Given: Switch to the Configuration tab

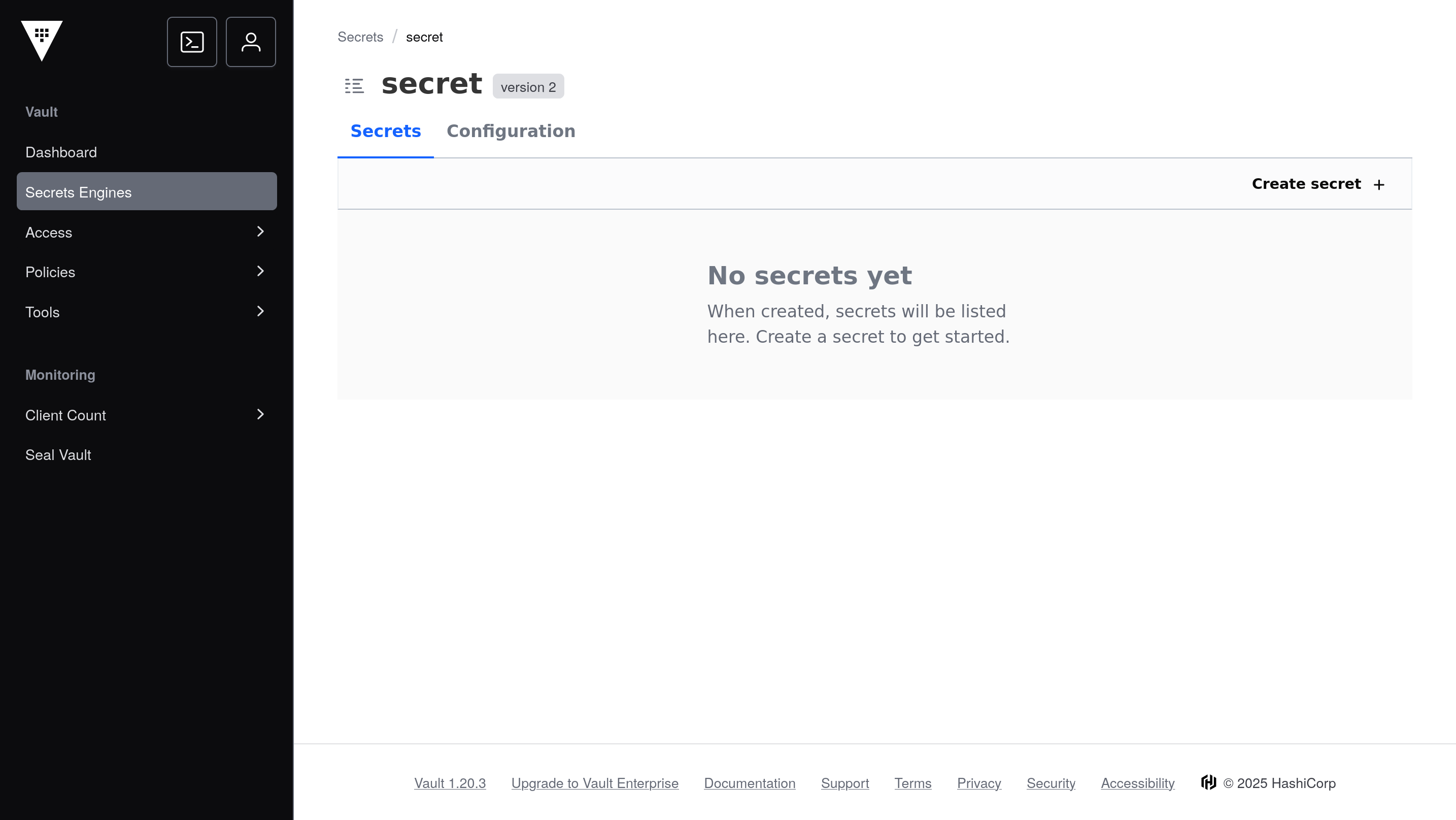Looking at the screenshot, I should 511,130.
